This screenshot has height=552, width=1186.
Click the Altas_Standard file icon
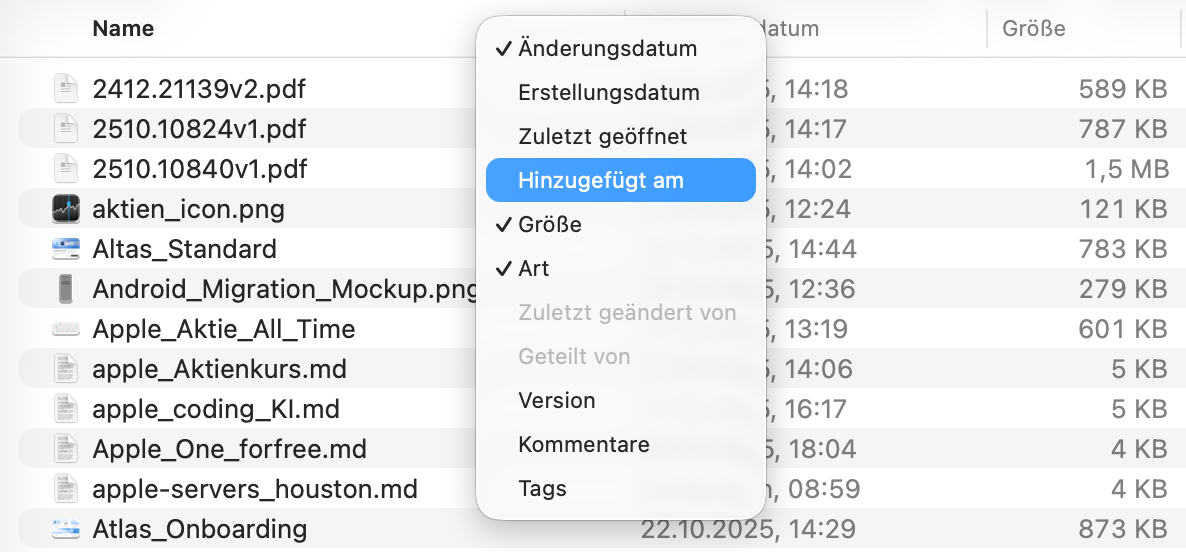tap(65, 249)
